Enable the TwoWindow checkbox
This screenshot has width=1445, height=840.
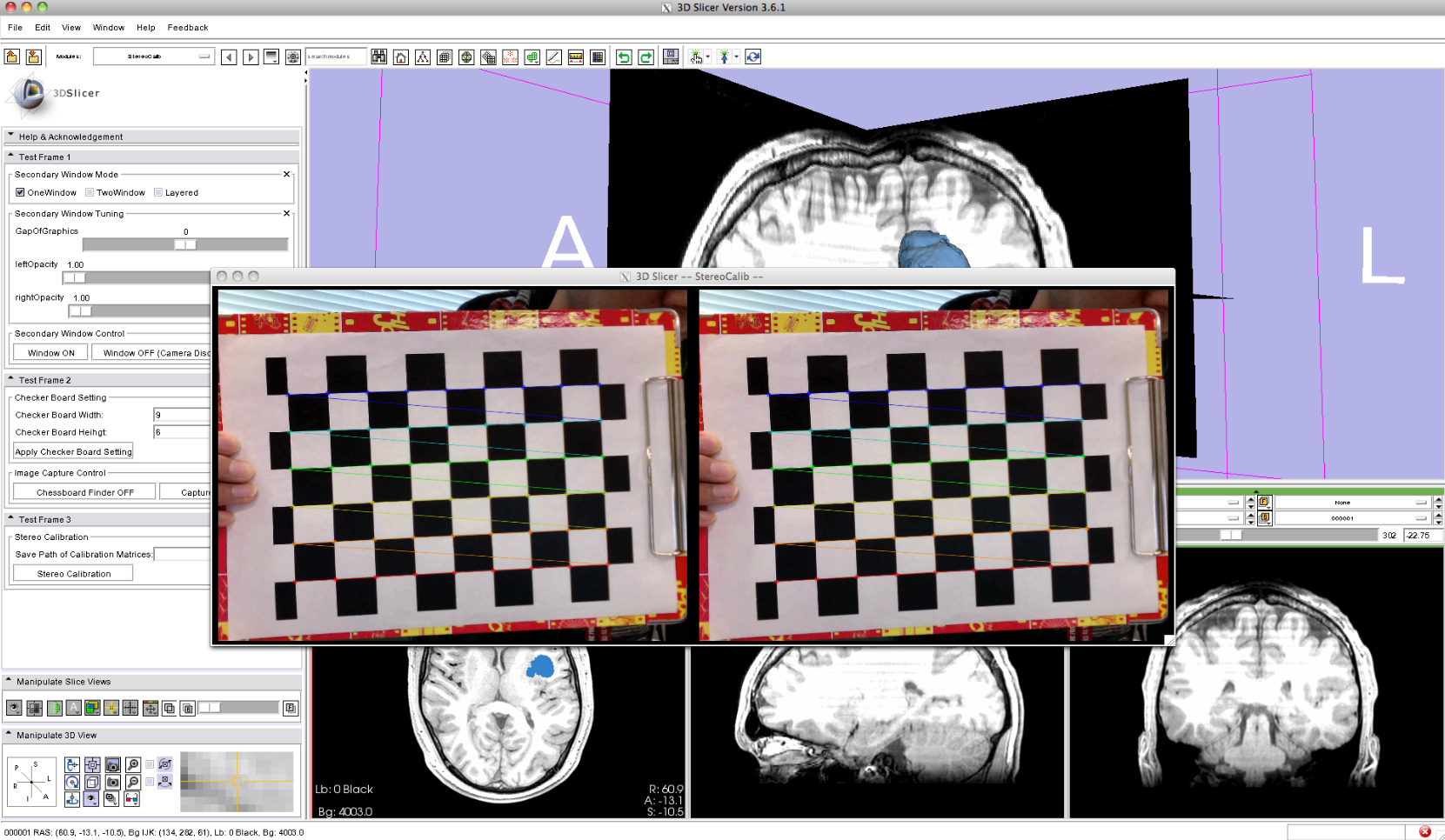point(90,193)
